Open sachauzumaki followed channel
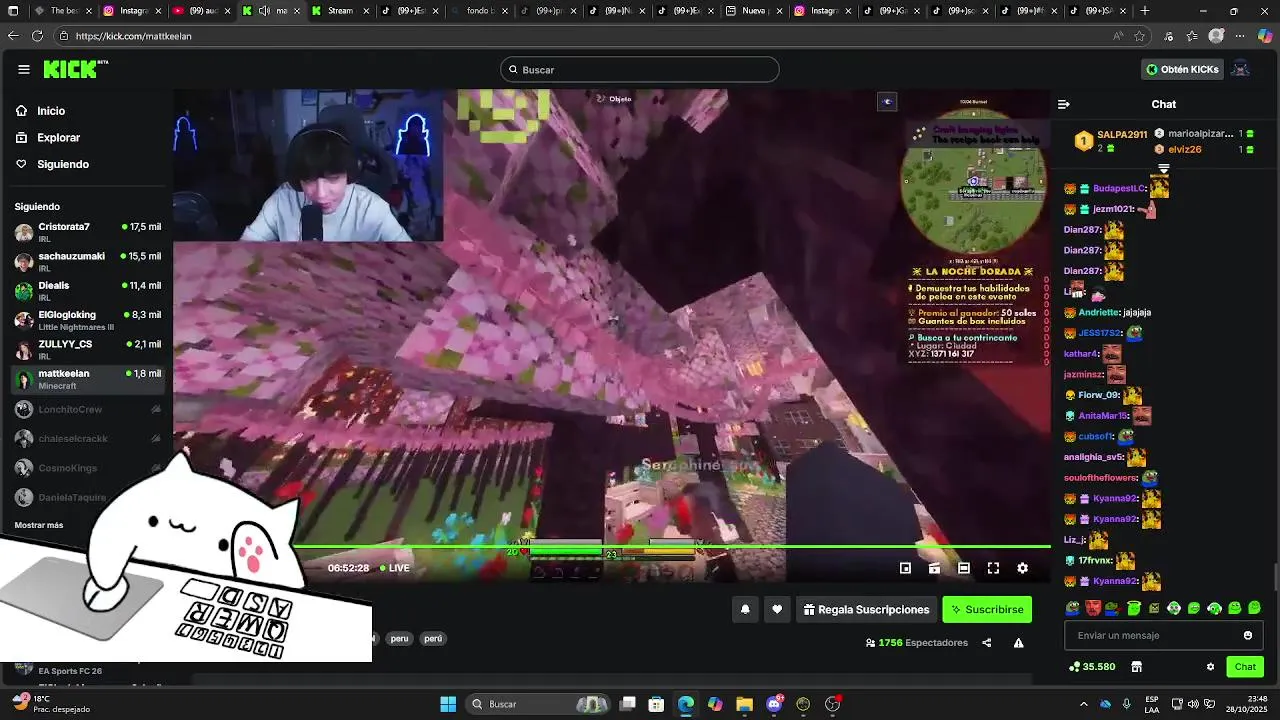This screenshot has width=1280, height=720. (88, 262)
